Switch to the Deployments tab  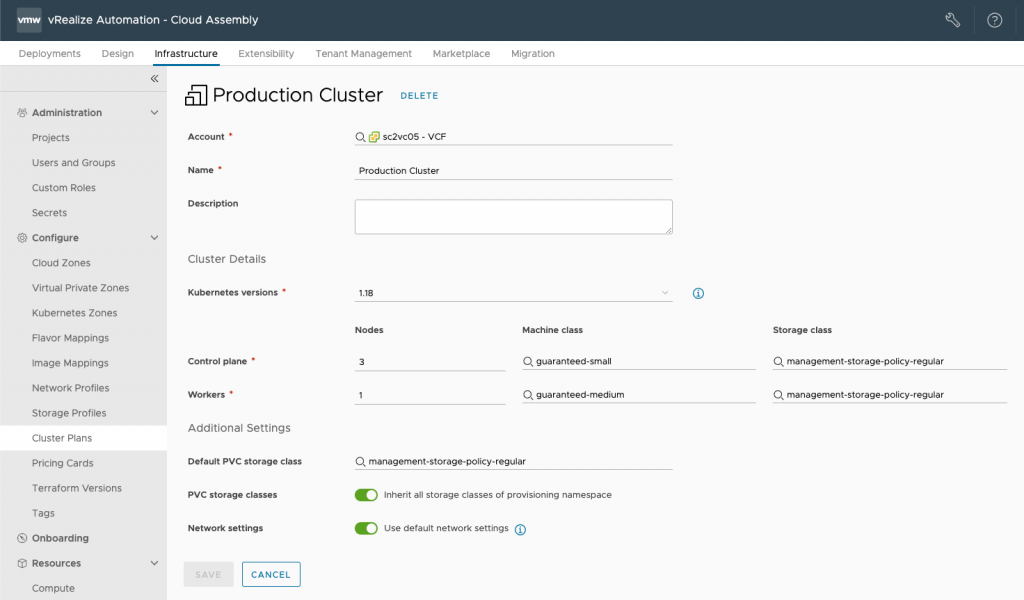point(50,54)
